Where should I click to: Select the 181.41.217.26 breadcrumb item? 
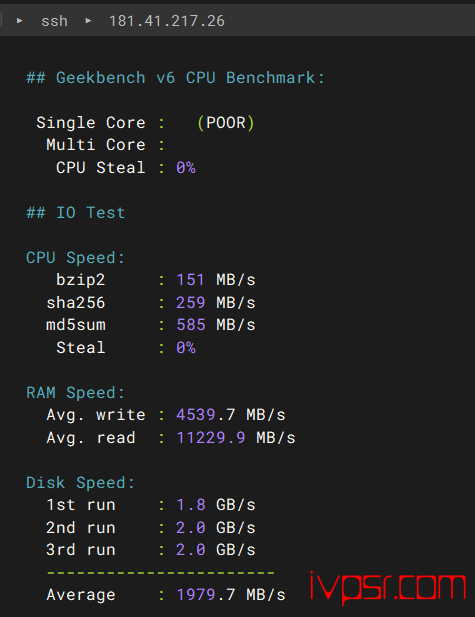coord(166,21)
